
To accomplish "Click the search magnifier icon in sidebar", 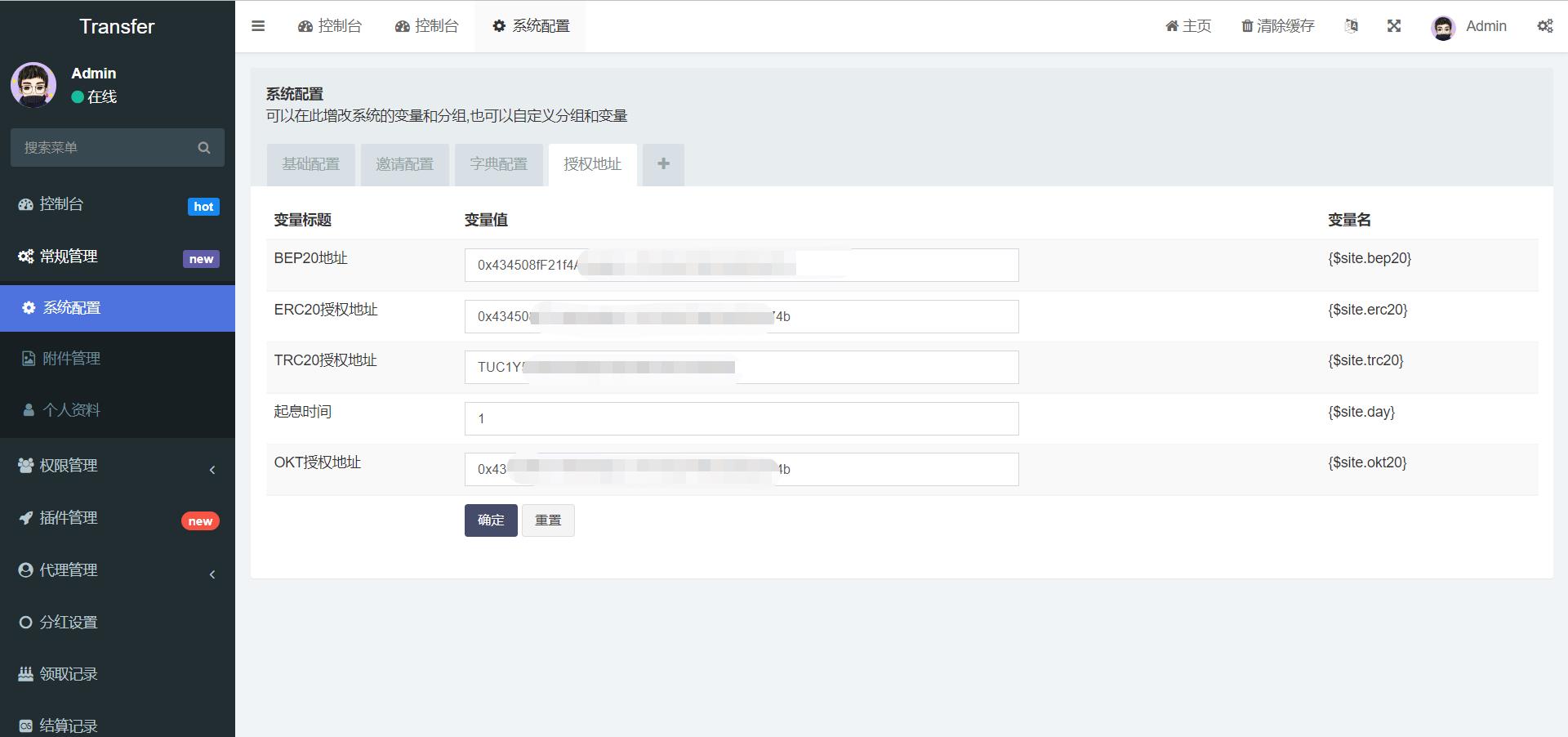I will point(204,148).
